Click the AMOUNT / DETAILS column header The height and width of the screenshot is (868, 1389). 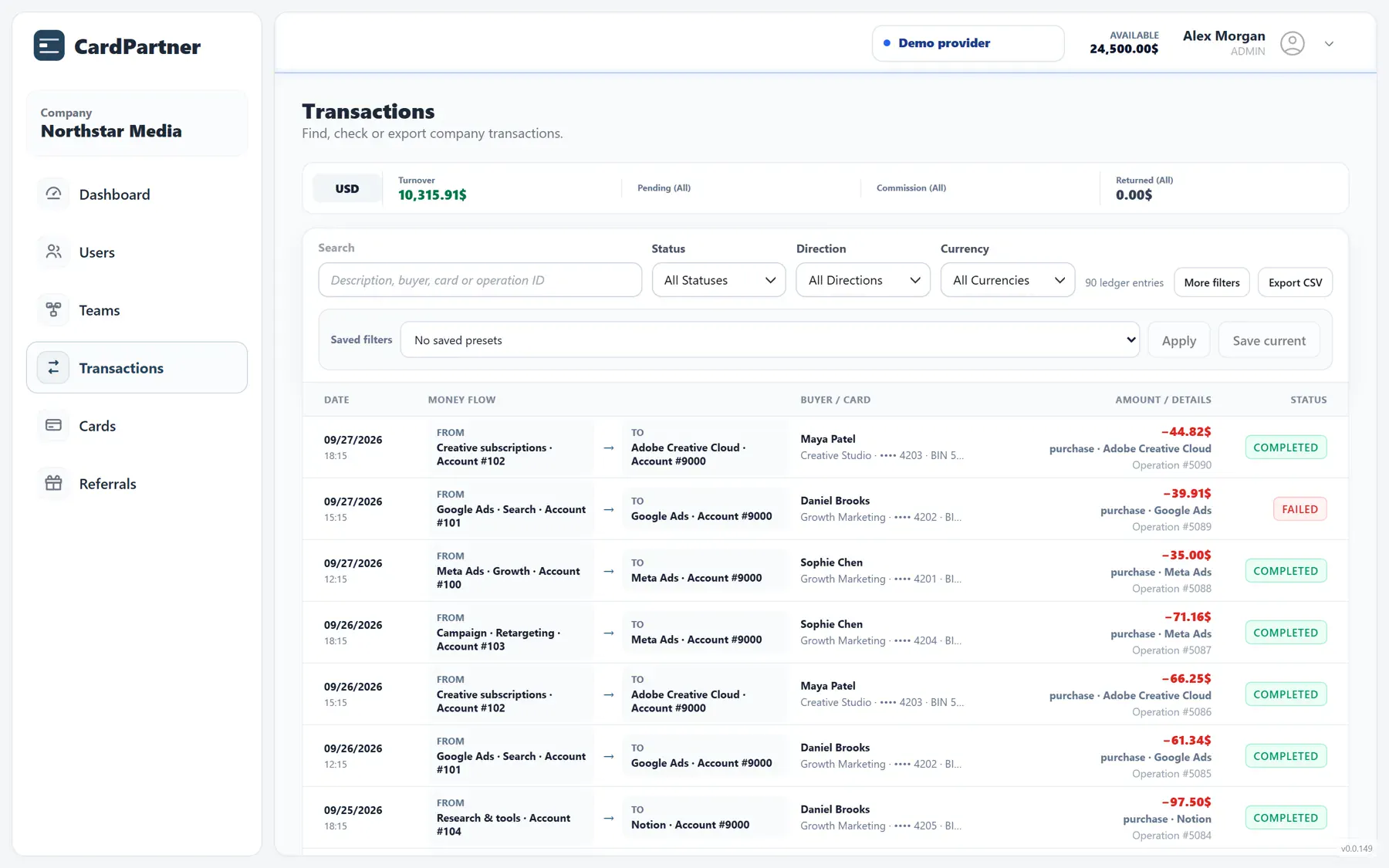[x=1163, y=400]
